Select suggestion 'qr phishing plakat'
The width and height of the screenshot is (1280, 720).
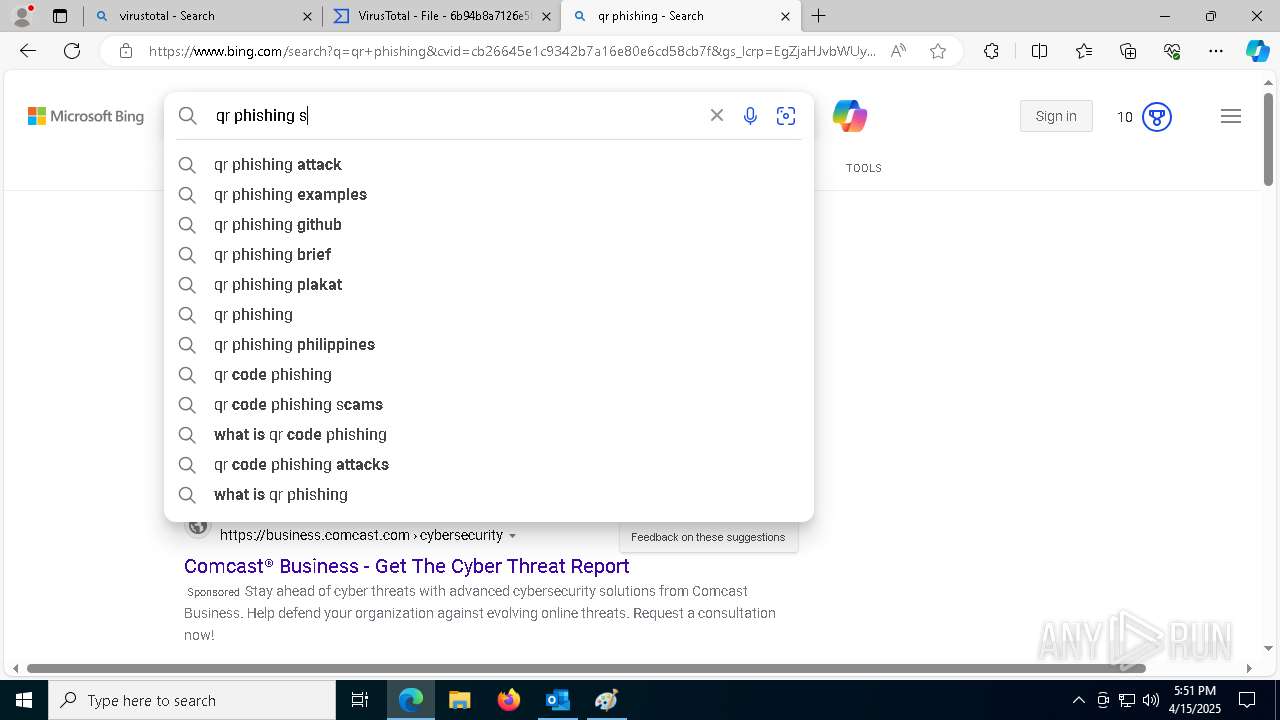click(488, 284)
